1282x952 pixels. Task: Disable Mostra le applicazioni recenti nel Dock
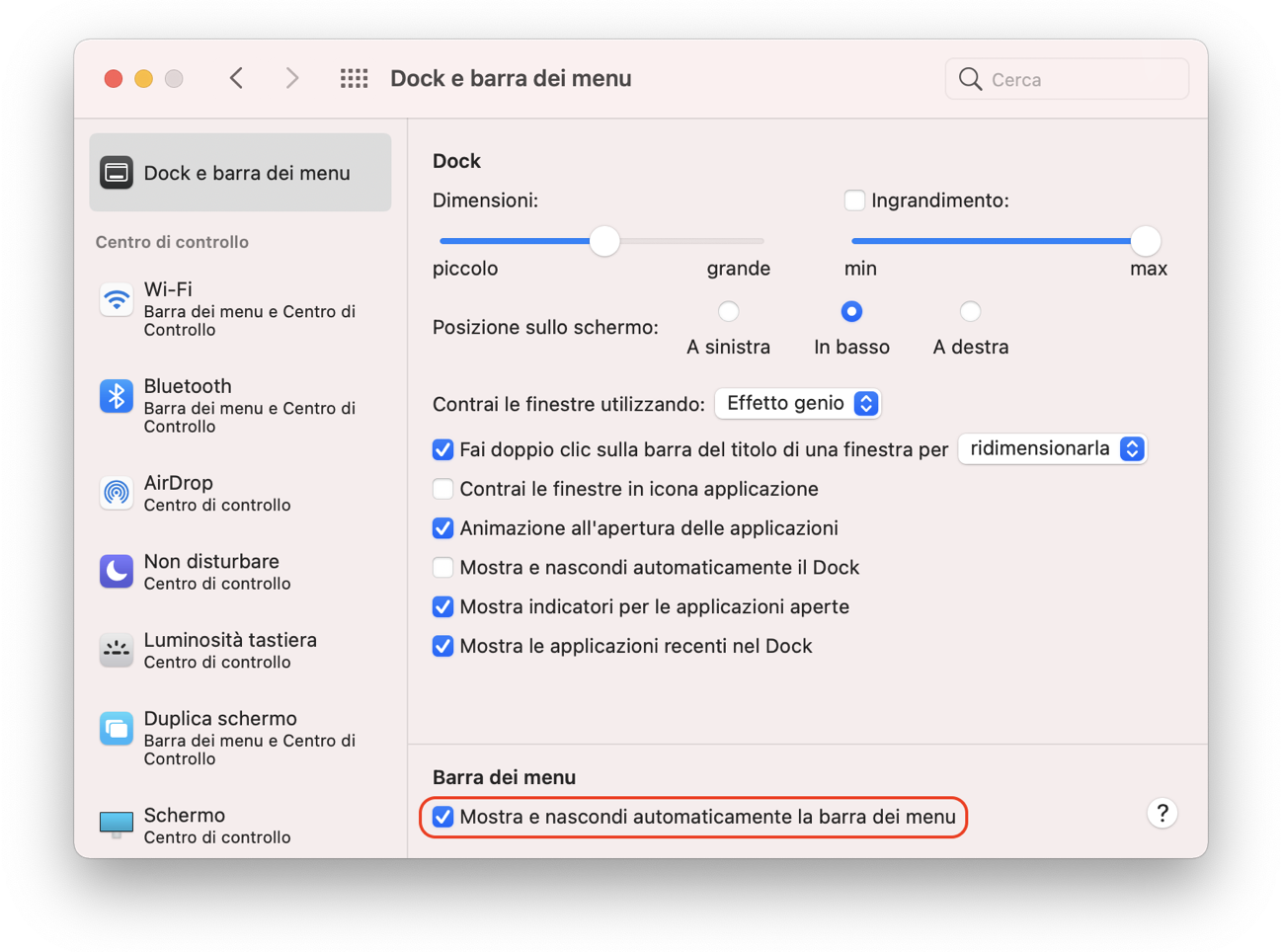coord(442,646)
